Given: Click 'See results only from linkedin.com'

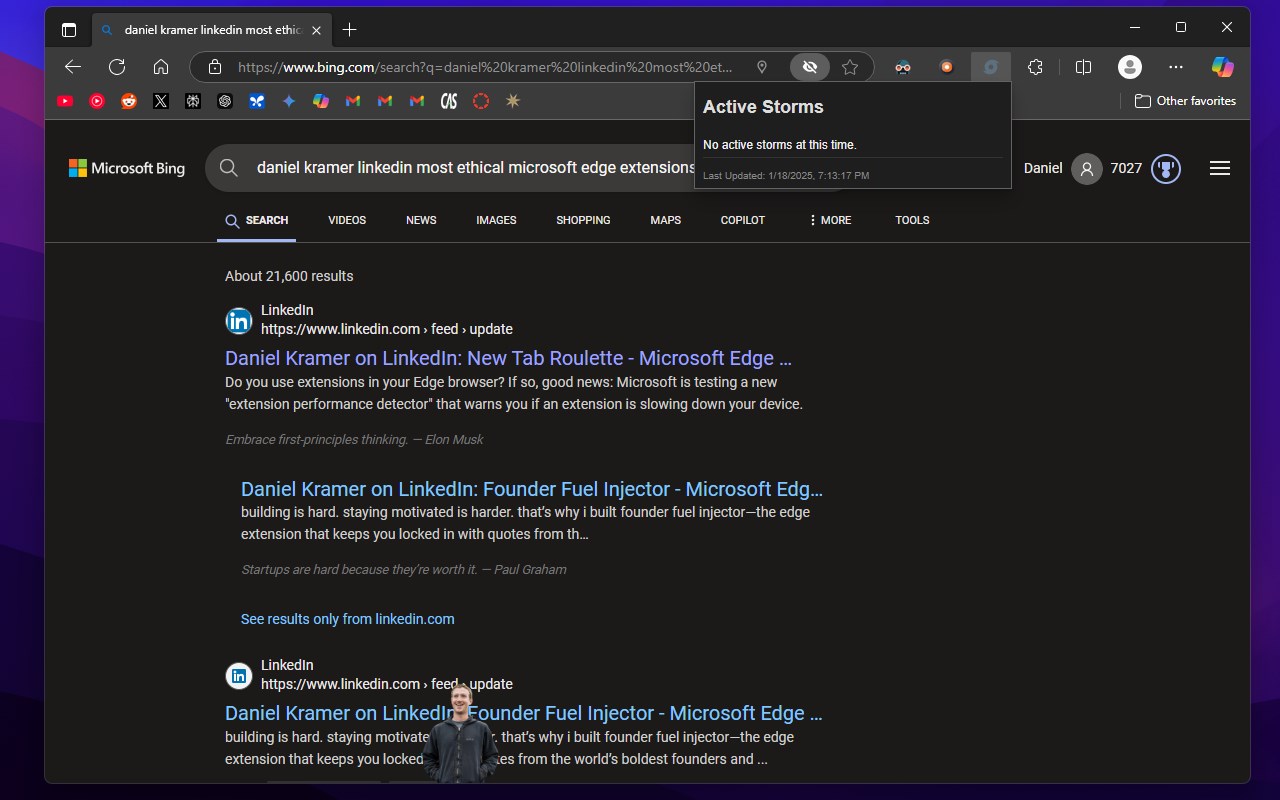Looking at the screenshot, I should click(x=348, y=619).
